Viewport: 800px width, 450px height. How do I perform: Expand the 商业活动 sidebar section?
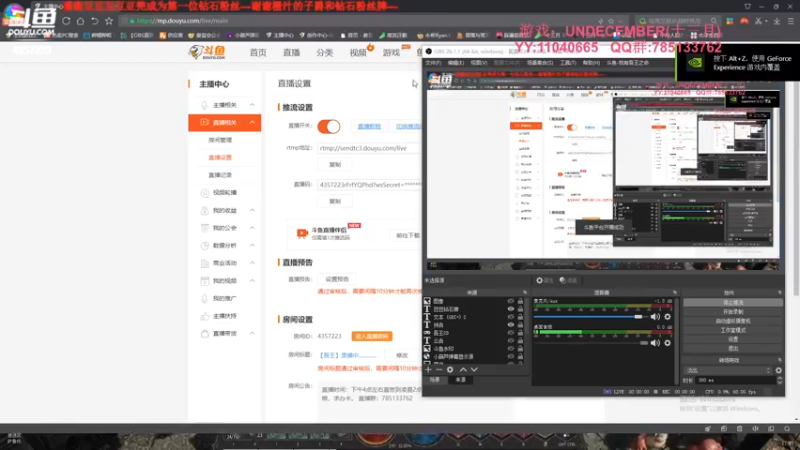tap(252, 263)
